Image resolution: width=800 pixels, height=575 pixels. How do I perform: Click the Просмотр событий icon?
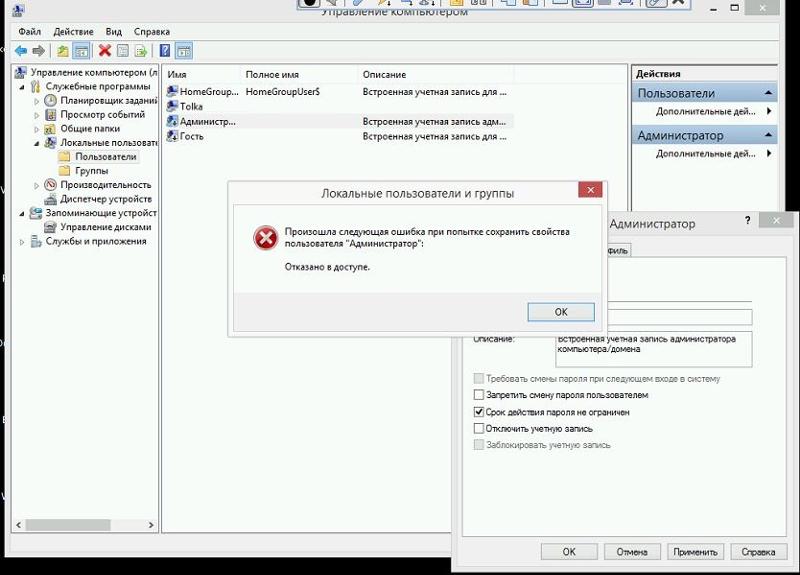coord(50,115)
